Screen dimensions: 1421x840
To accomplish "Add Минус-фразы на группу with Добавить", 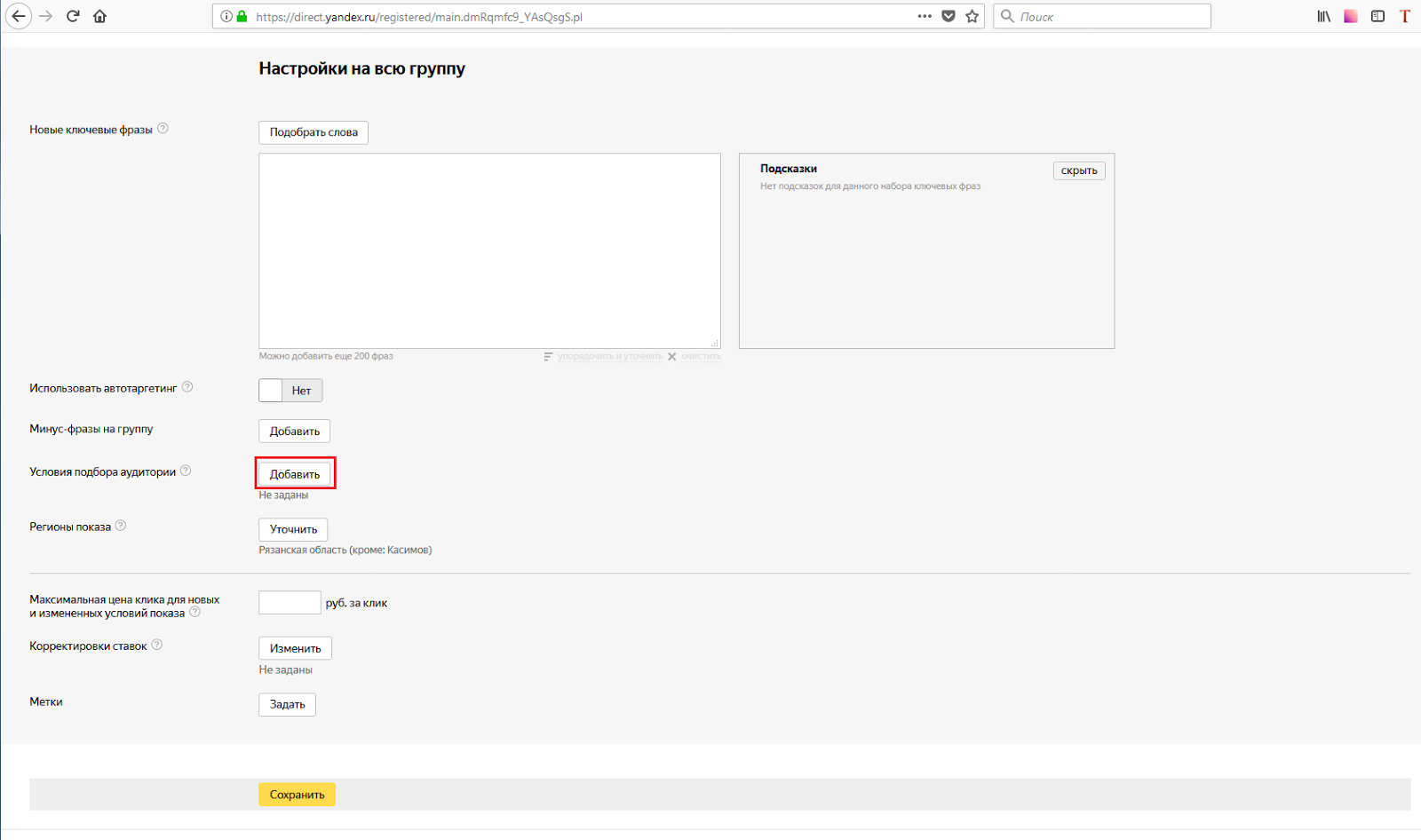I will pos(295,432).
